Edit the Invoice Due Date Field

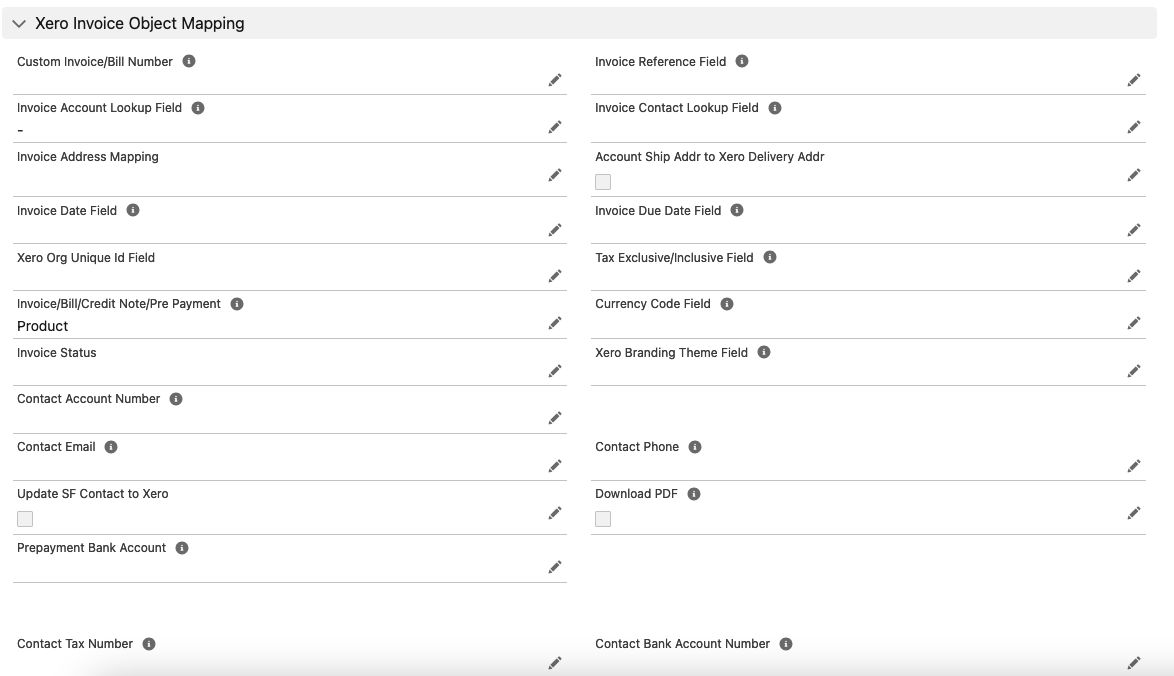1133,230
